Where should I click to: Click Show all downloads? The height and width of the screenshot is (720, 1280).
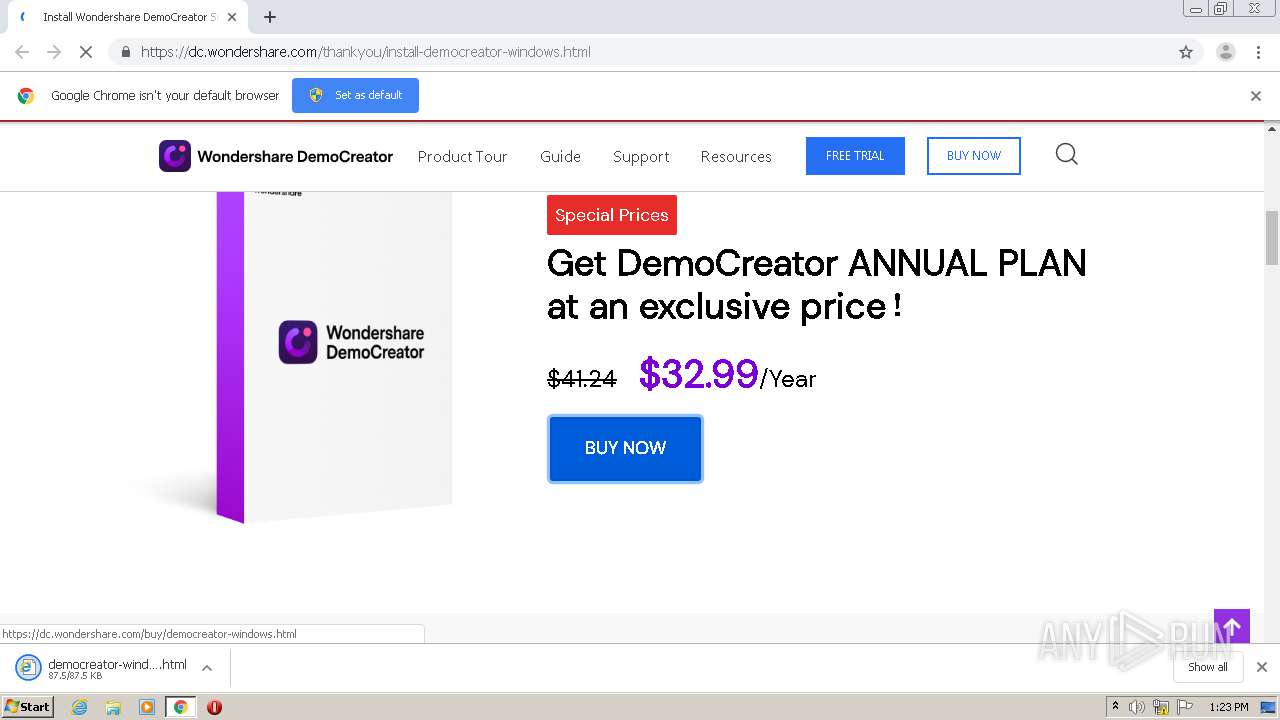click(x=1207, y=667)
